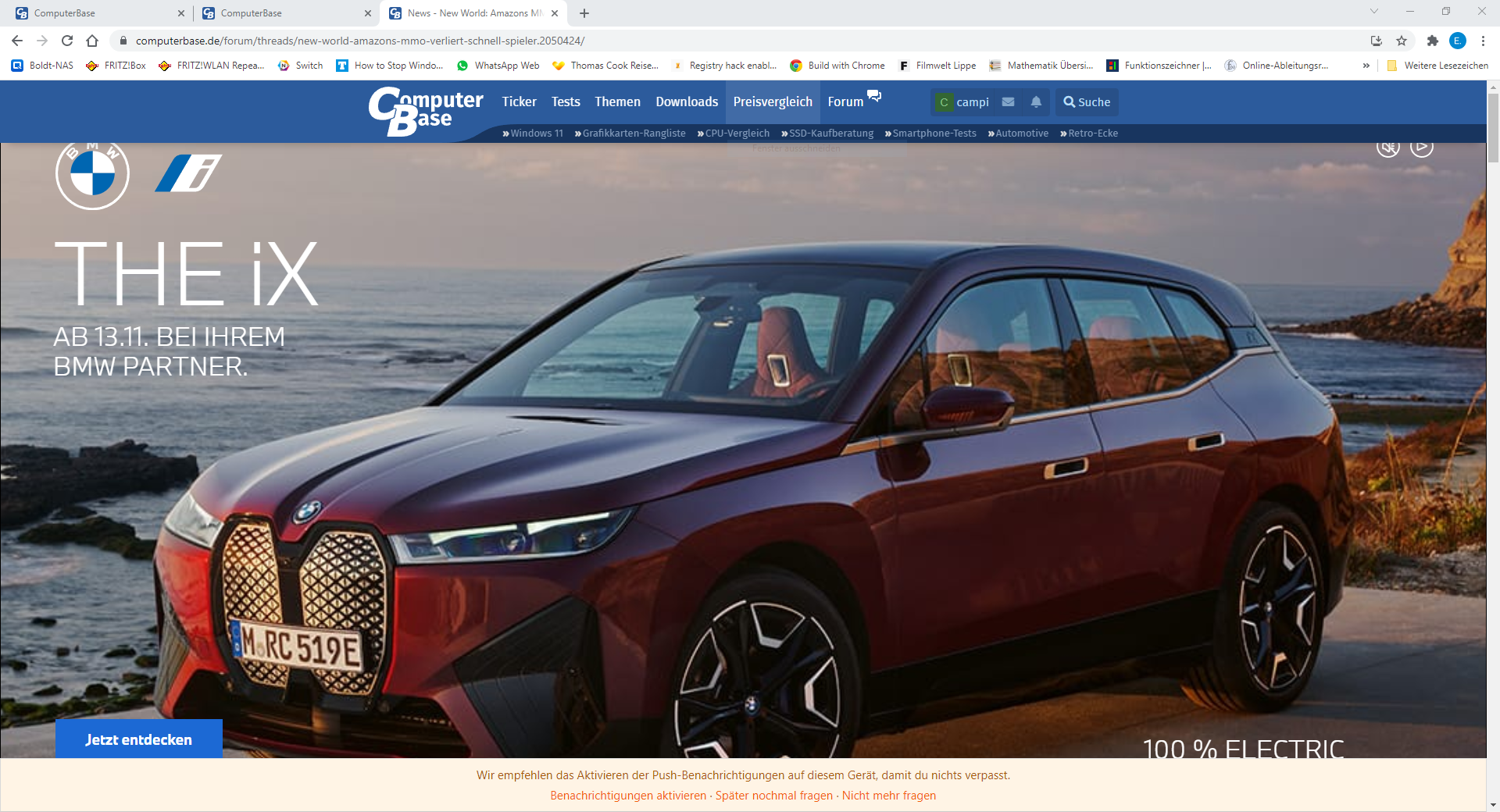Viewport: 1500px width, 812px height.
Task: Click Nicht mehr fragen
Action: click(x=889, y=796)
